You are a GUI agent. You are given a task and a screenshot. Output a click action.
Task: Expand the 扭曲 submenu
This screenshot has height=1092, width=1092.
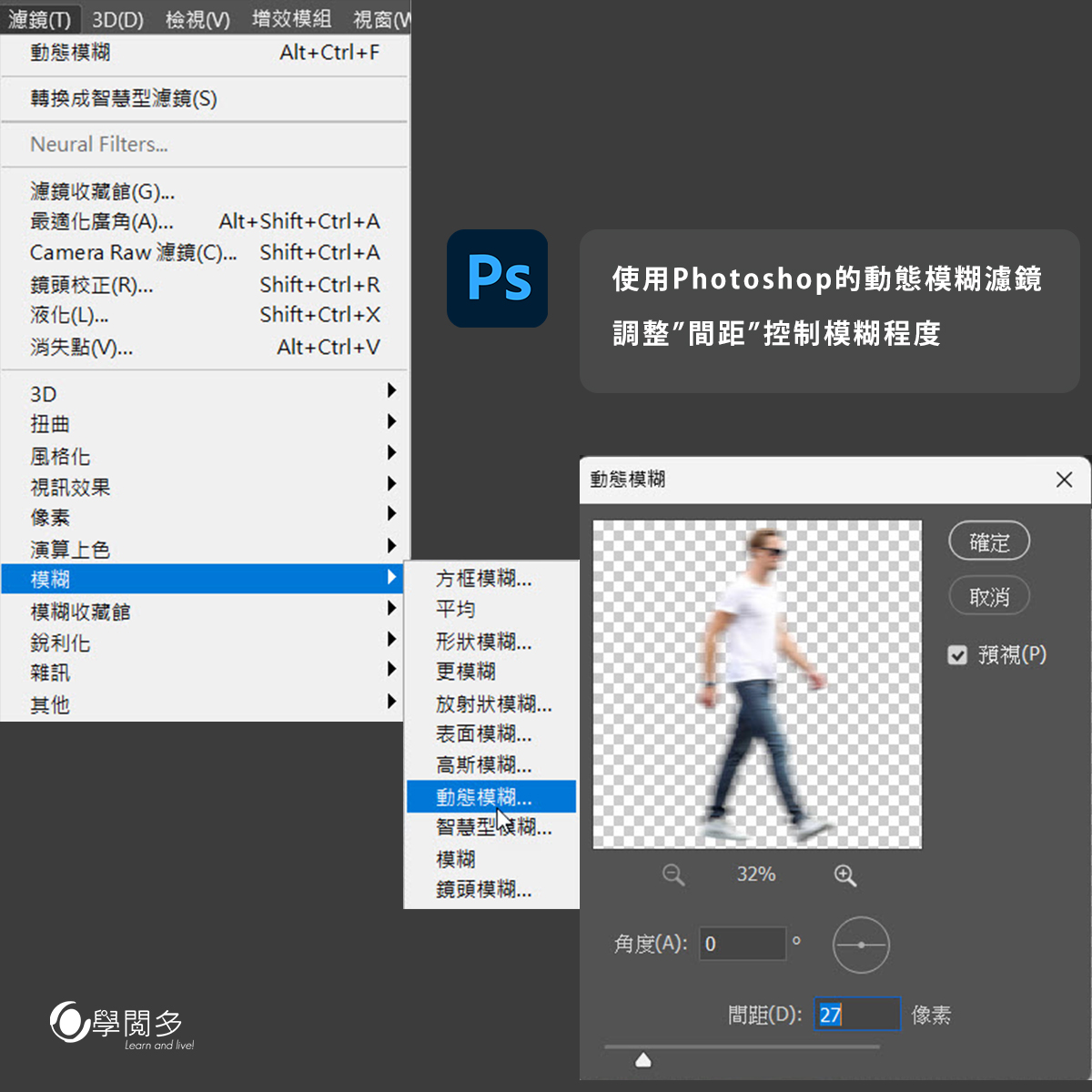205,424
